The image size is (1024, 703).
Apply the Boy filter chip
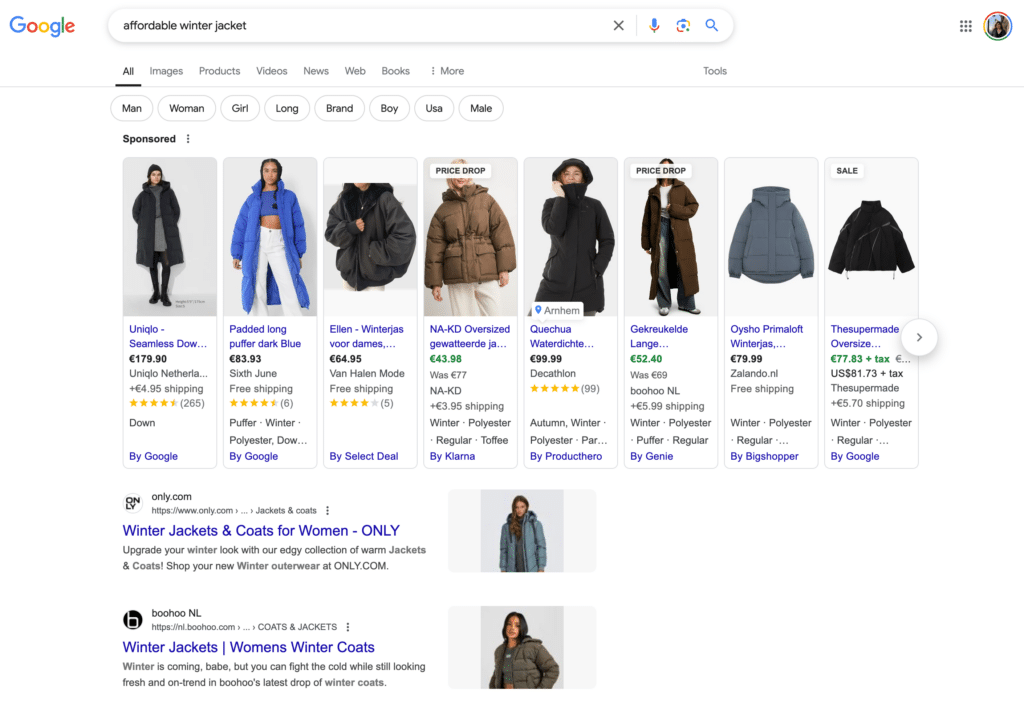pos(389,108)
